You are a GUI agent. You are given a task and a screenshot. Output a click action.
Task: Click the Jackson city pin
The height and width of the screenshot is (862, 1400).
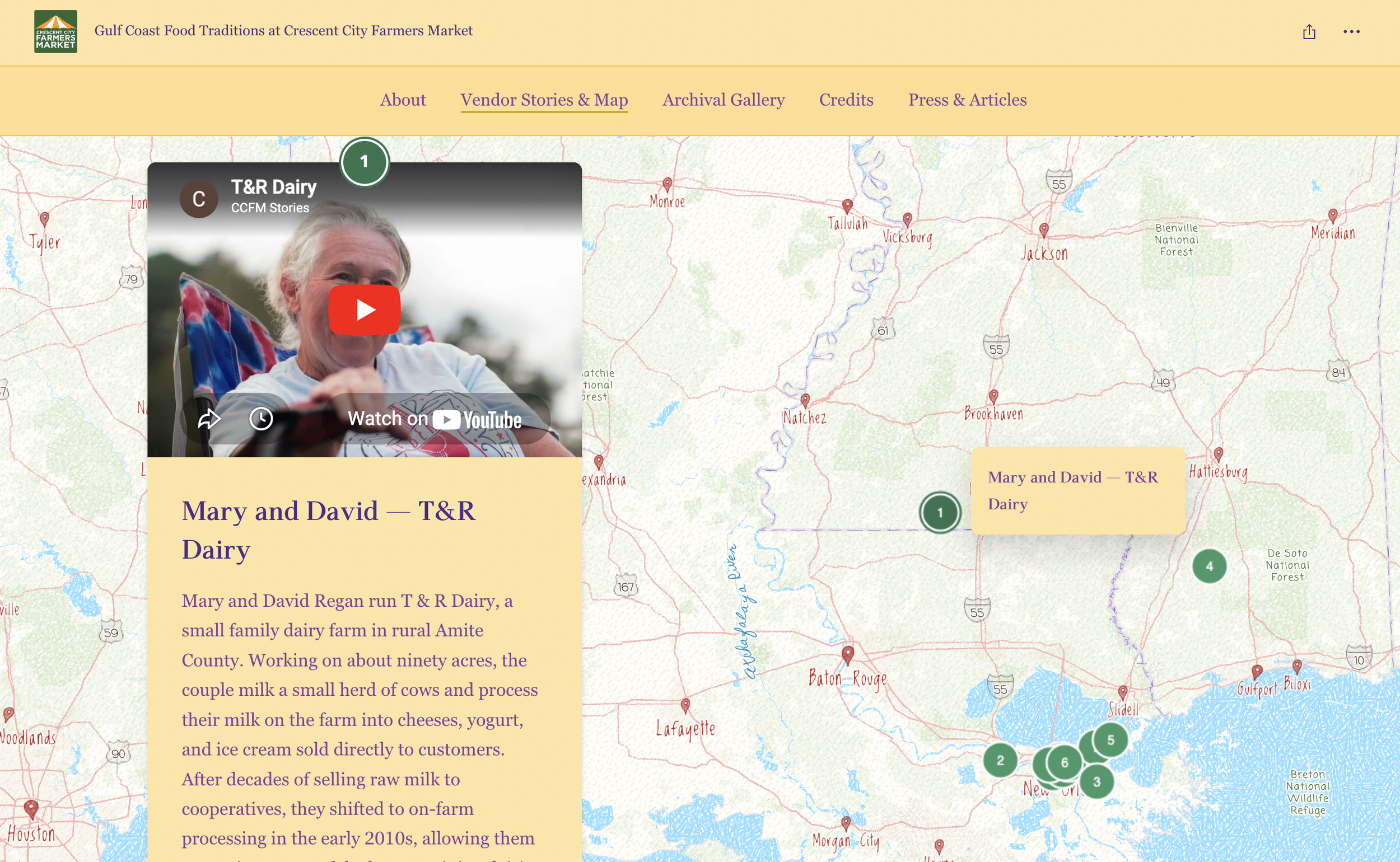pyautogui.click(x=1044, y=229)
